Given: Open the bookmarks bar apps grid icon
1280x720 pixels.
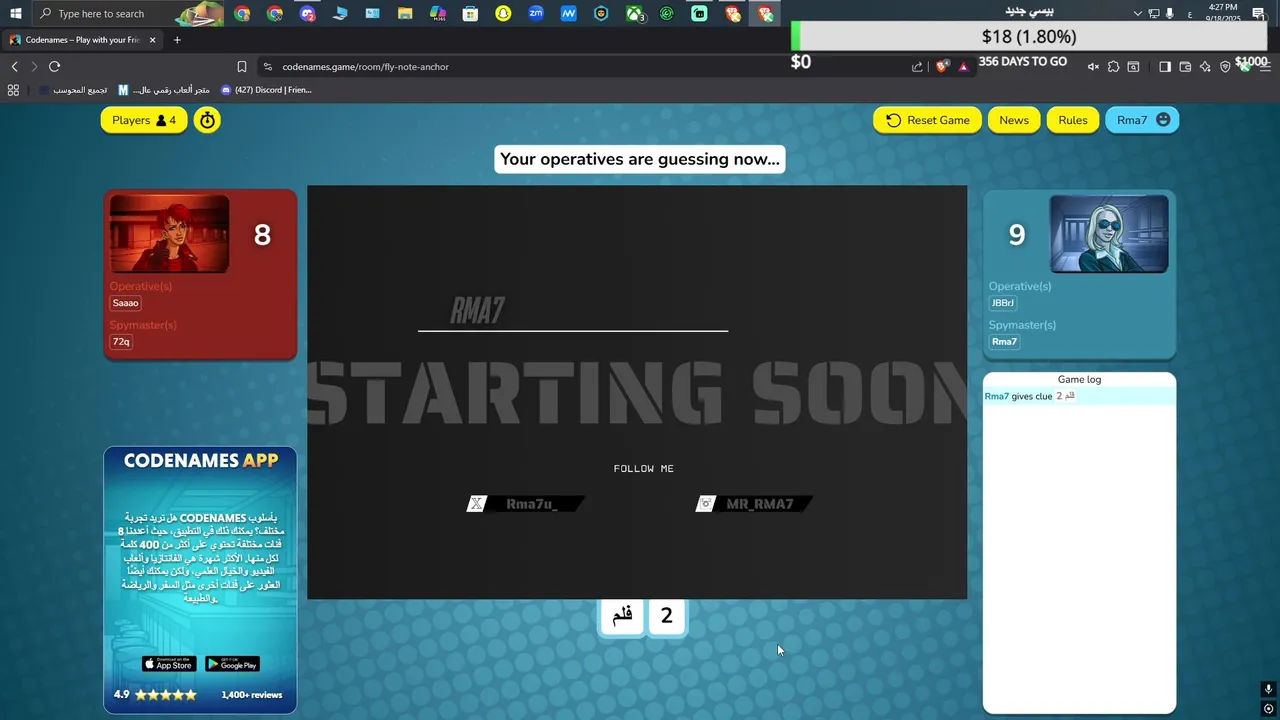Looking at the screenshot, I should click(13, 90).
